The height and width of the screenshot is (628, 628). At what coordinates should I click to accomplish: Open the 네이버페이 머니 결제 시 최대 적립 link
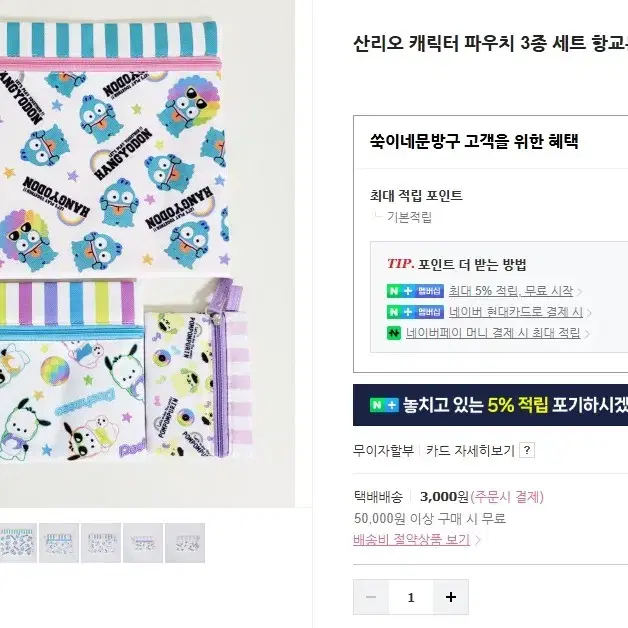[x=493, y=333]
